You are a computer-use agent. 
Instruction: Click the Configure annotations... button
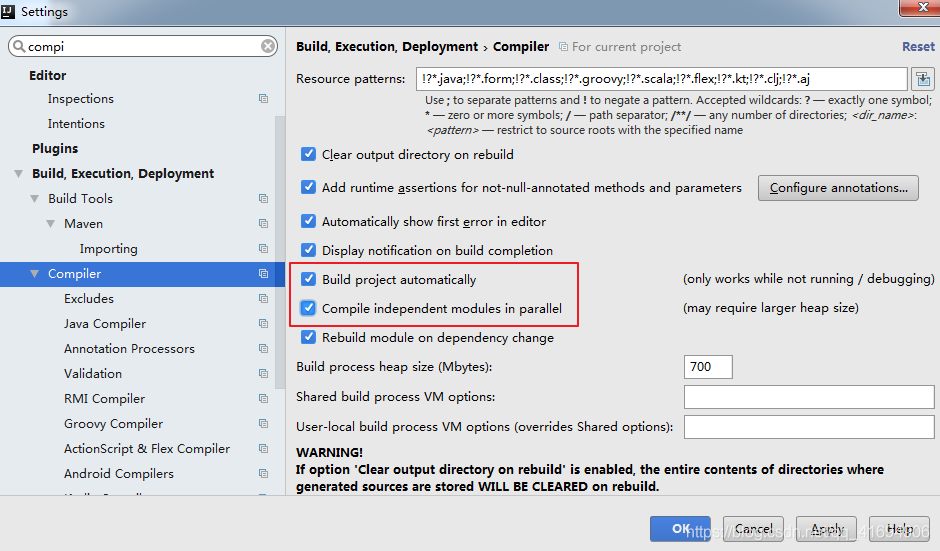[x=838, y=188]
